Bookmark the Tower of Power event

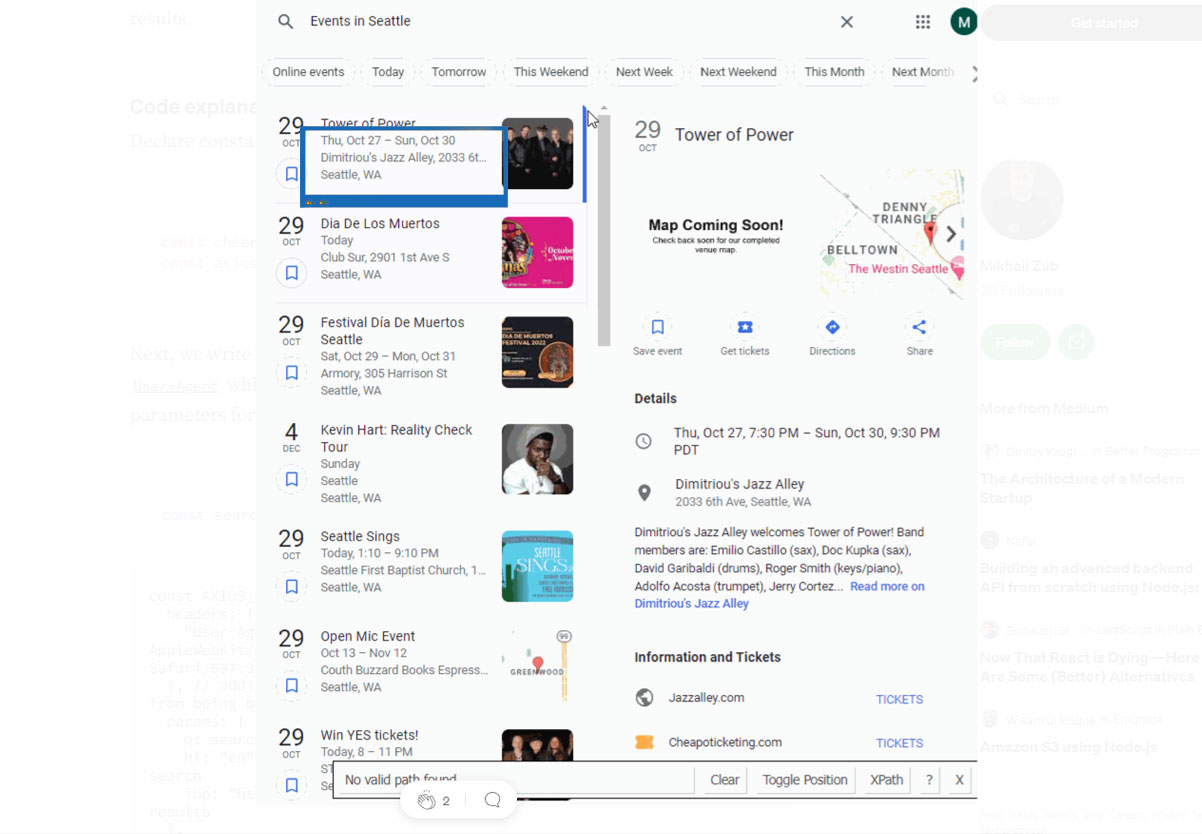coord(291,173)
